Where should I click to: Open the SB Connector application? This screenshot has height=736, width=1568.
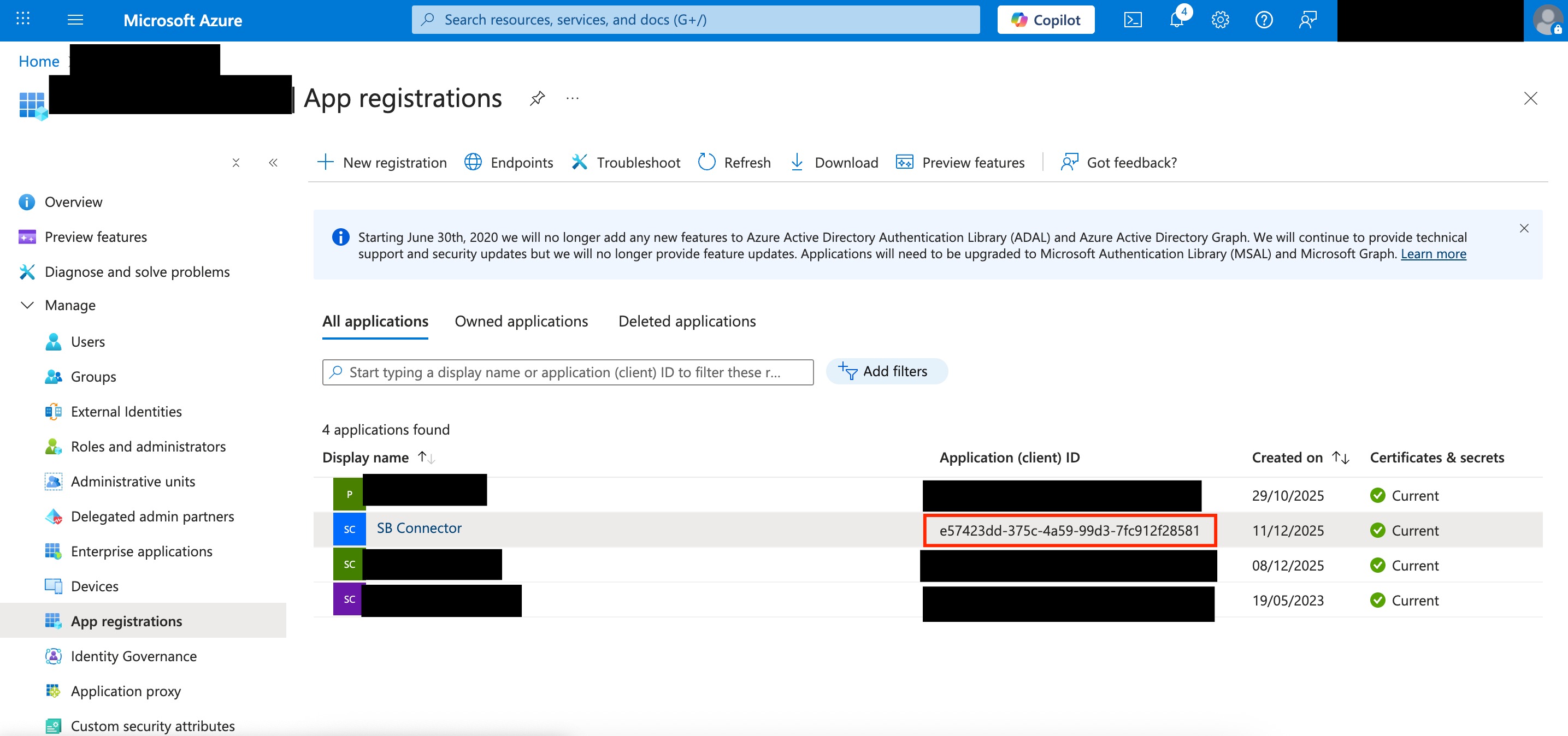[419, 528]
